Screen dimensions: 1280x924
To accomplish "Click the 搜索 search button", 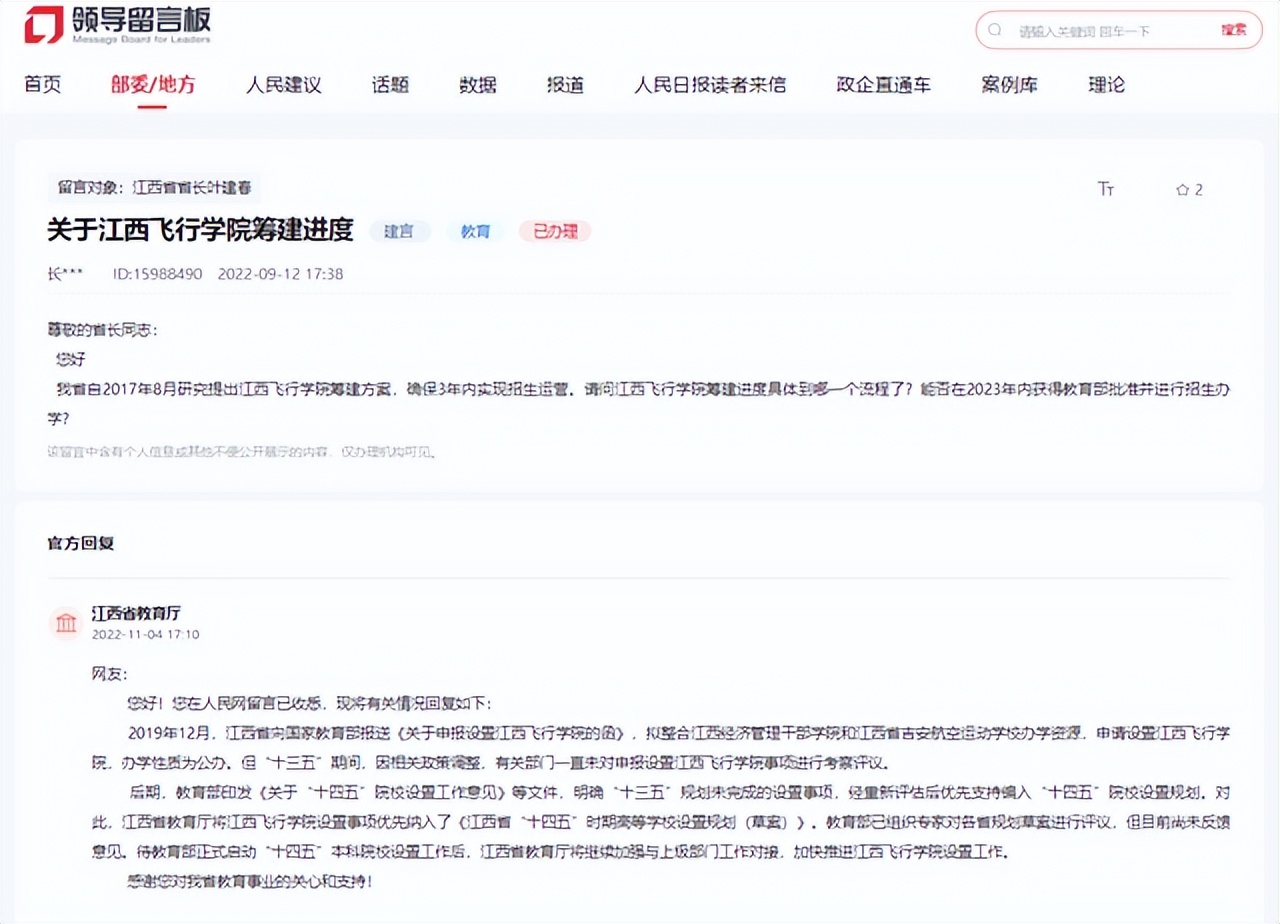I will (x=1233, y=31).
